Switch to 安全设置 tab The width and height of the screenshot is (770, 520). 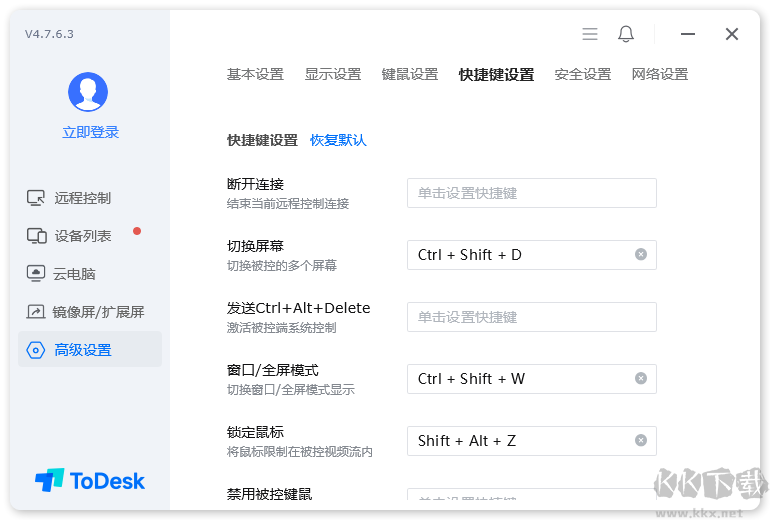(x=583, y=74)
